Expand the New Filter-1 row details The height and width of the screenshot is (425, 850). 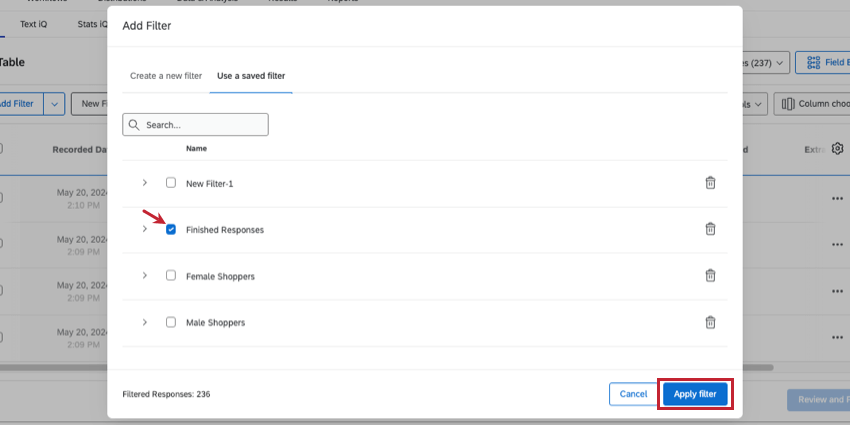(x=145, y=183)
